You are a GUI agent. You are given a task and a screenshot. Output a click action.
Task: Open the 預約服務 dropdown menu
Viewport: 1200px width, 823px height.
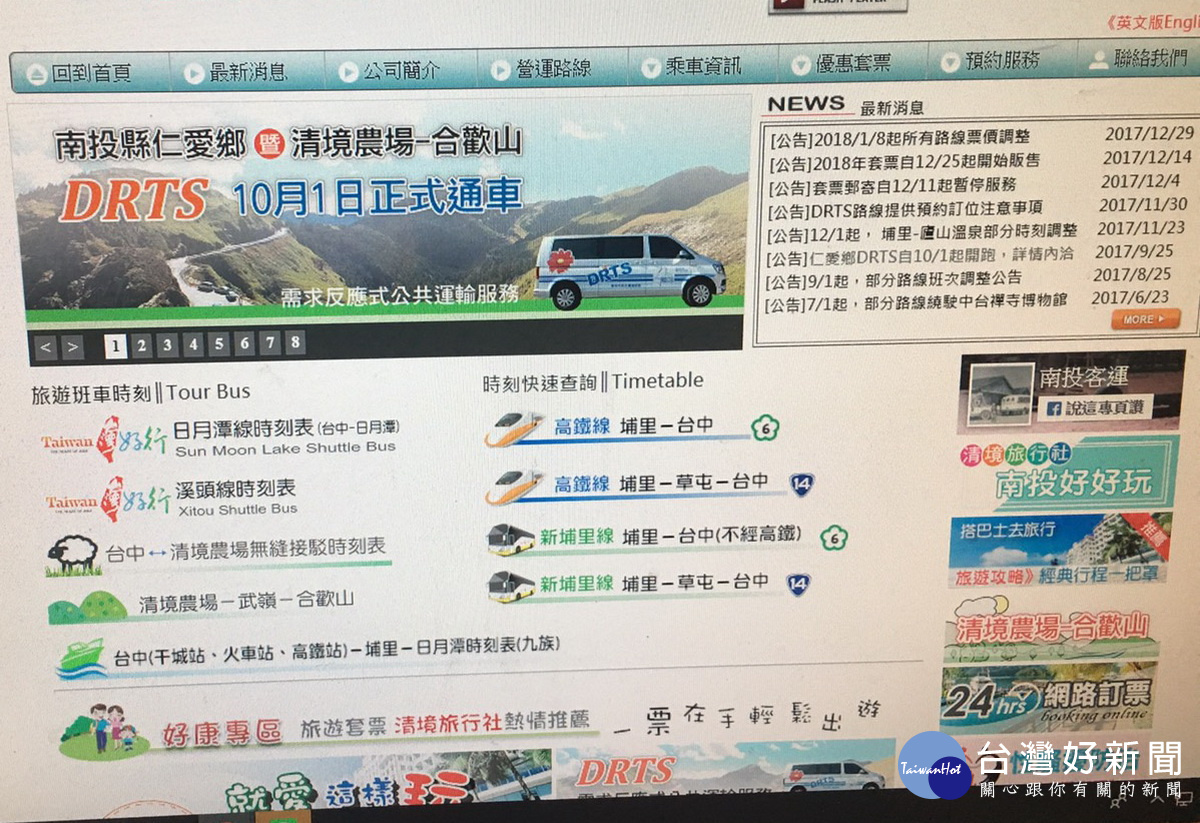pyautogui.click(x=991, y=62)
